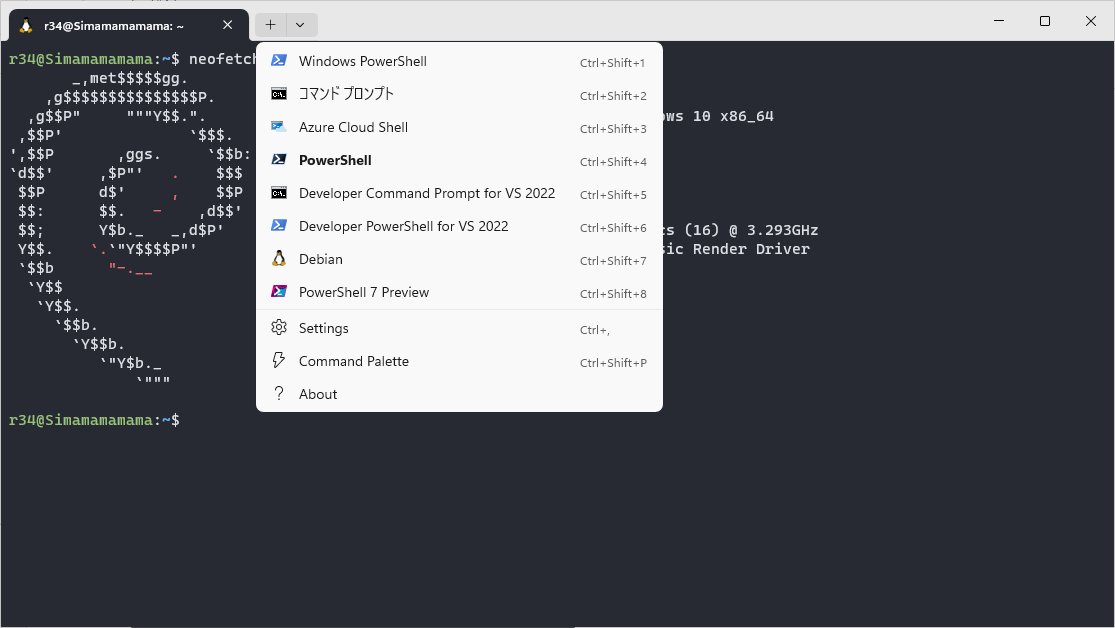Open a new tab with the plus button

(x=270, y=25)
